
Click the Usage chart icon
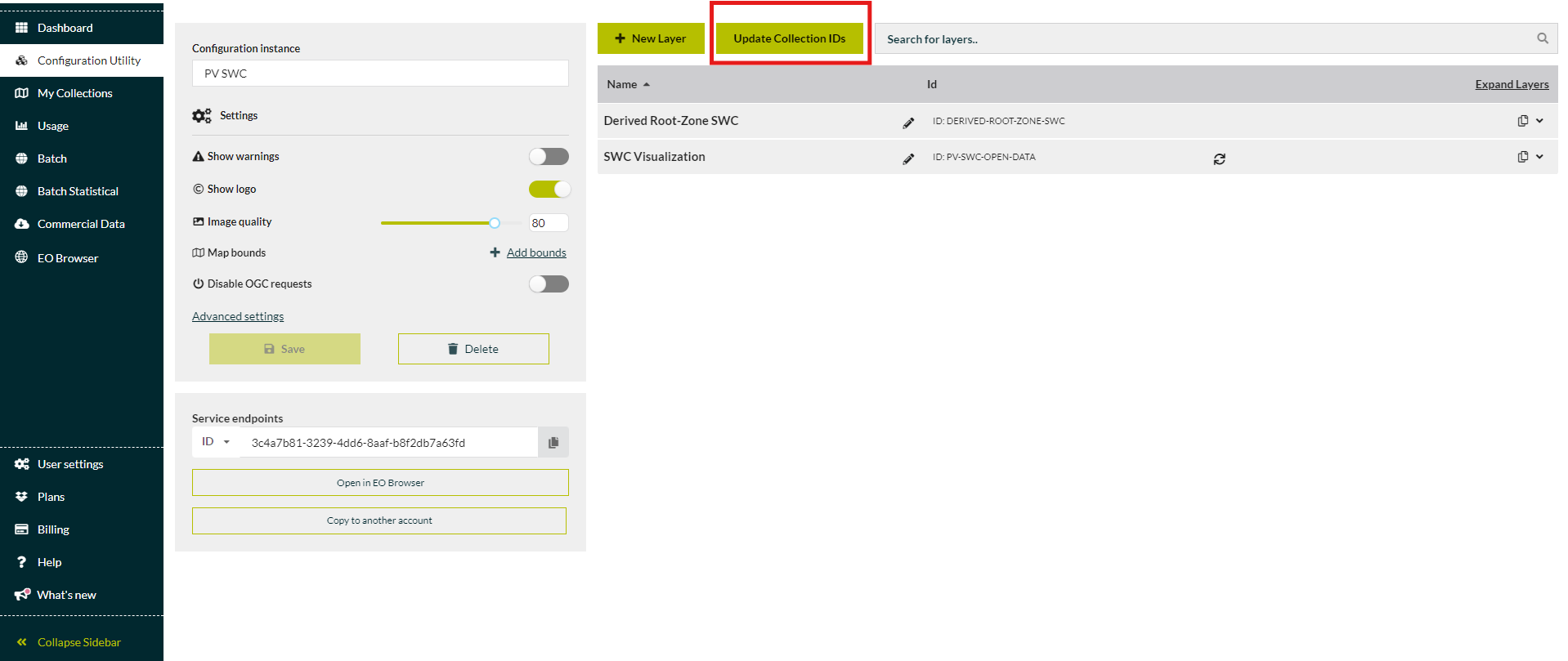(x=22, y=126)
